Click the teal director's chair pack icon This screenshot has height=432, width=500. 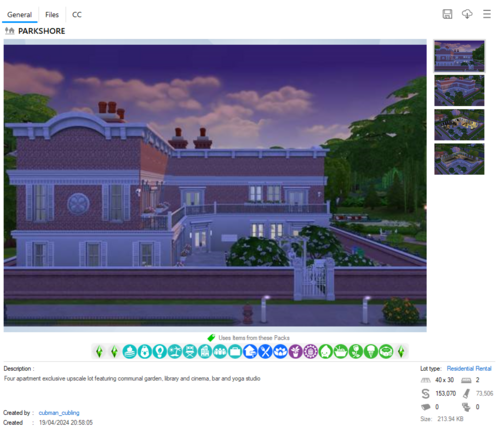(x=190, y=351)
